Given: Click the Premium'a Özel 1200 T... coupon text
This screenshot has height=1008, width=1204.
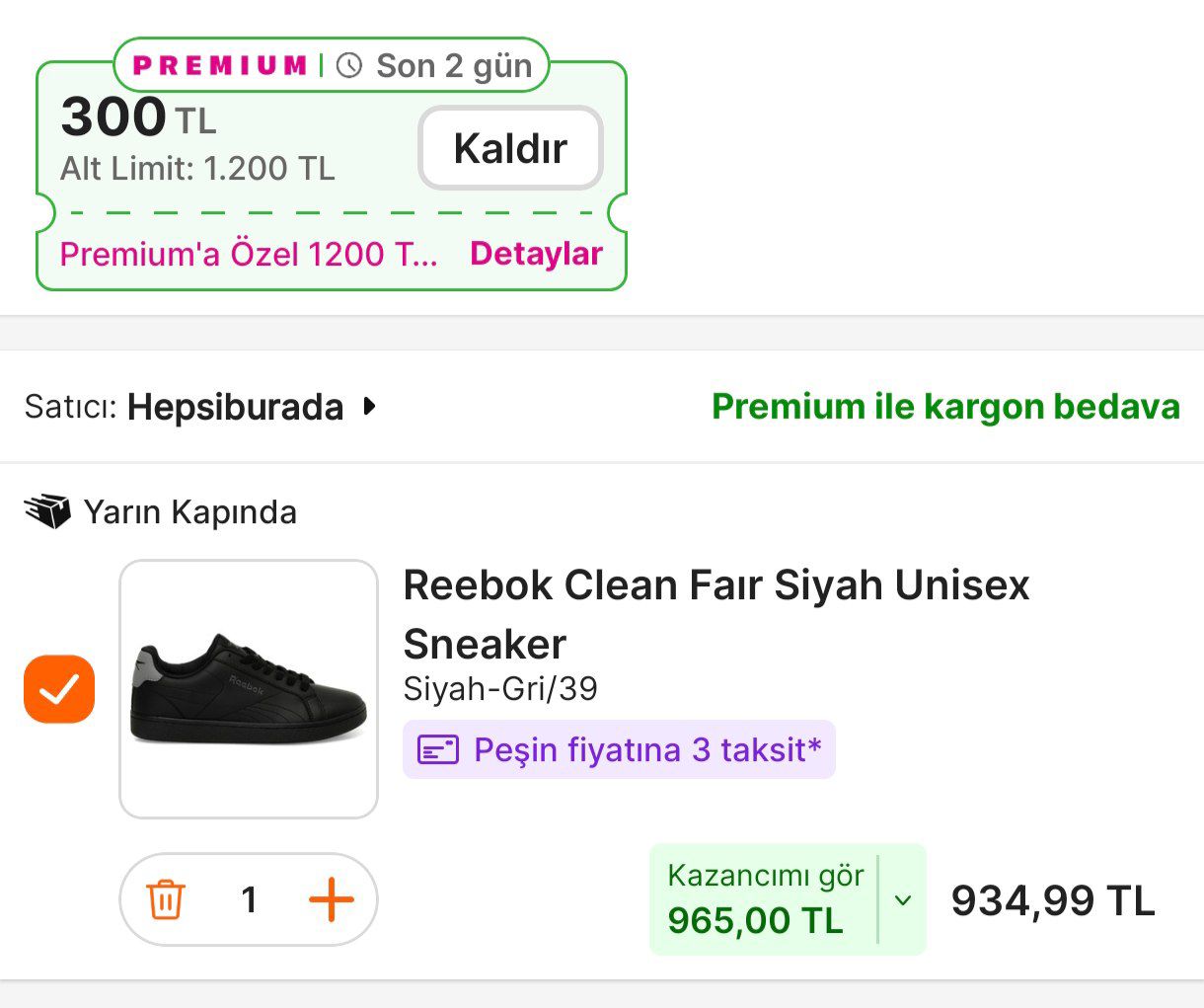Looking at the screenshot, I should (x=249, y=254).
